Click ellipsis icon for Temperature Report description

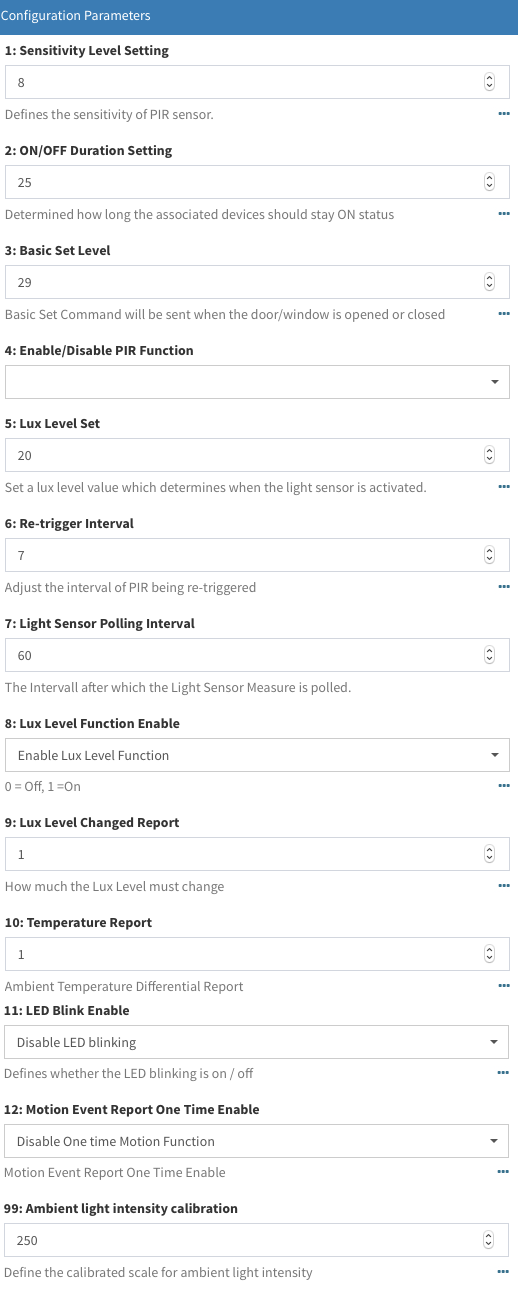[504, 986]
